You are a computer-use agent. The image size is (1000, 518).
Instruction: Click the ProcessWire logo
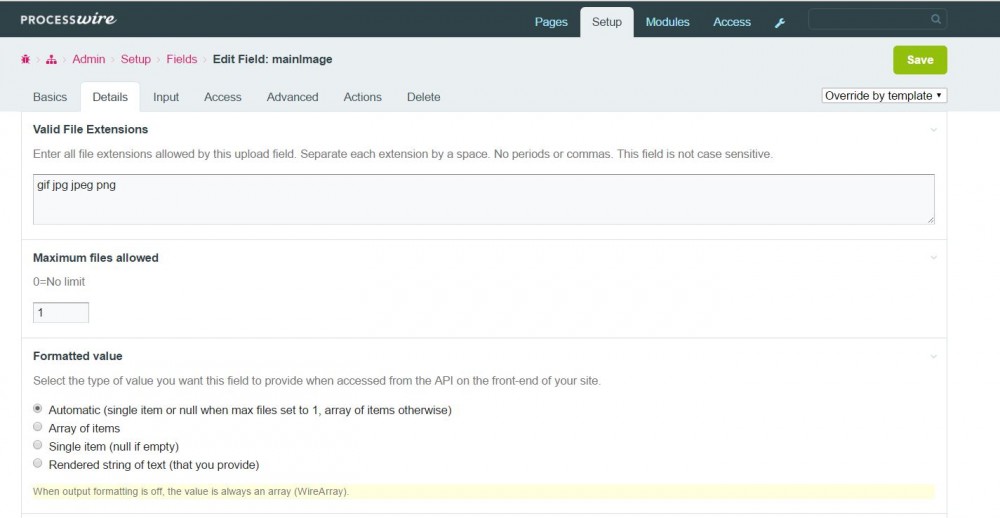coord(68,19)
